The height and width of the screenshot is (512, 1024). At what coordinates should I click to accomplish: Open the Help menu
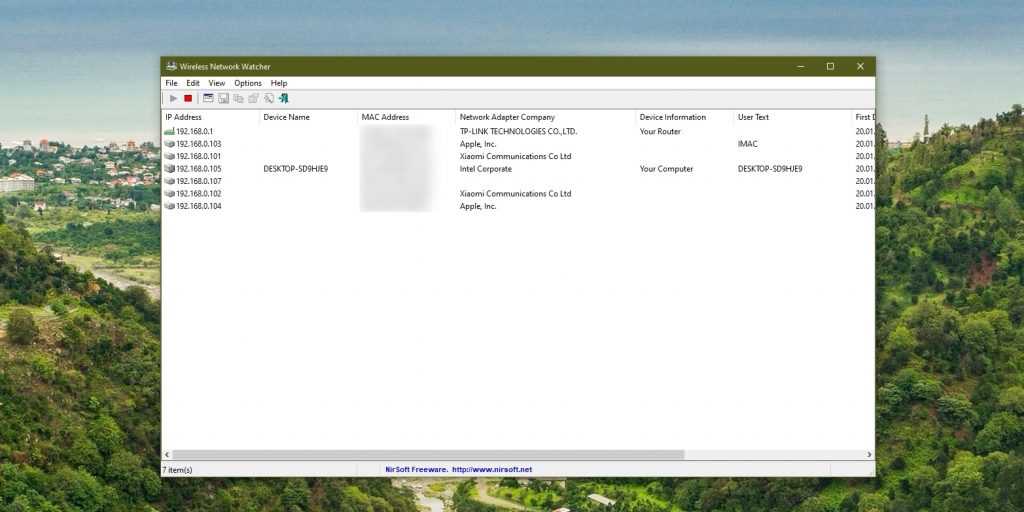279,83
